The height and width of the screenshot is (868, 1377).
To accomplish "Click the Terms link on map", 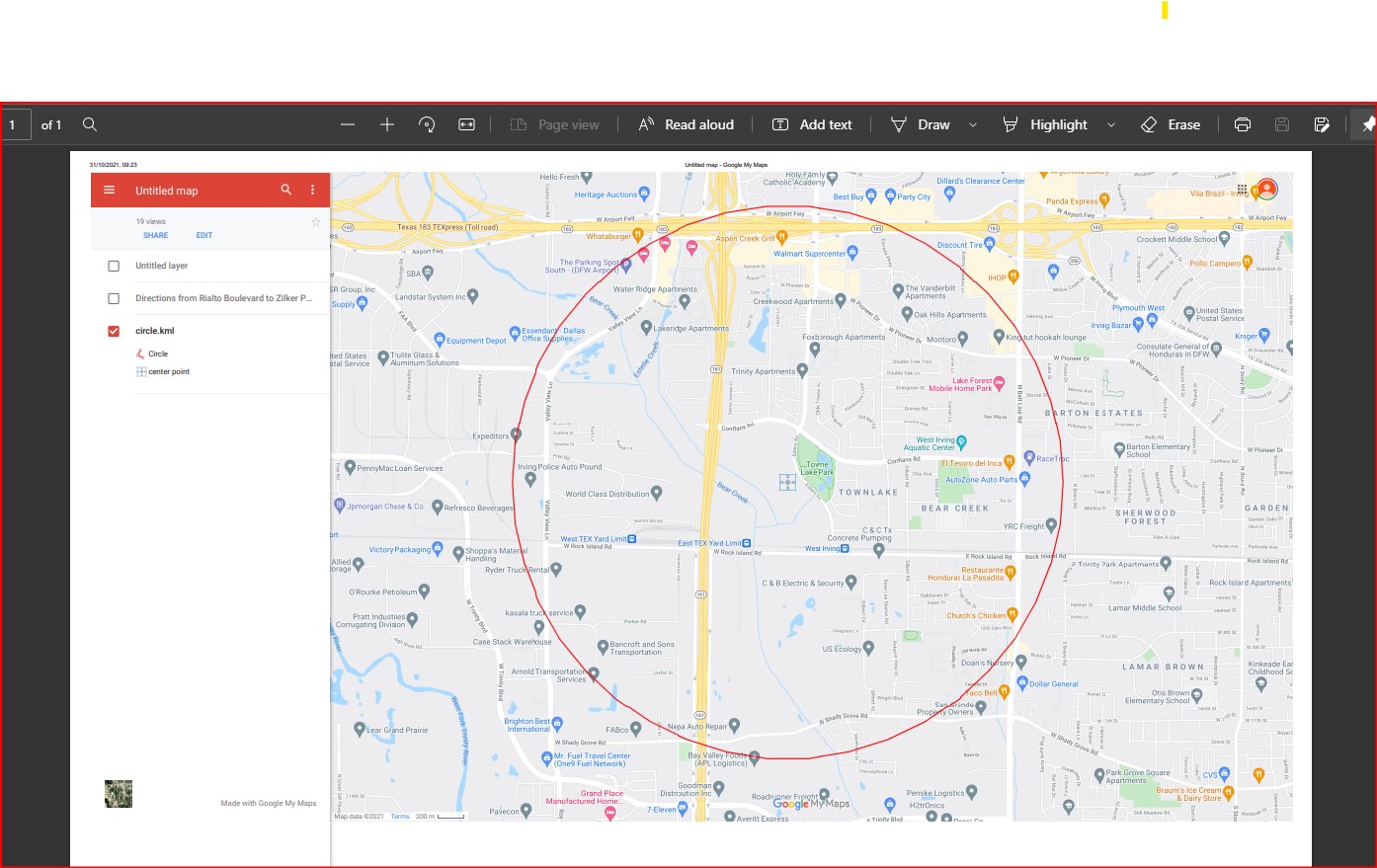I will point(400,817).
